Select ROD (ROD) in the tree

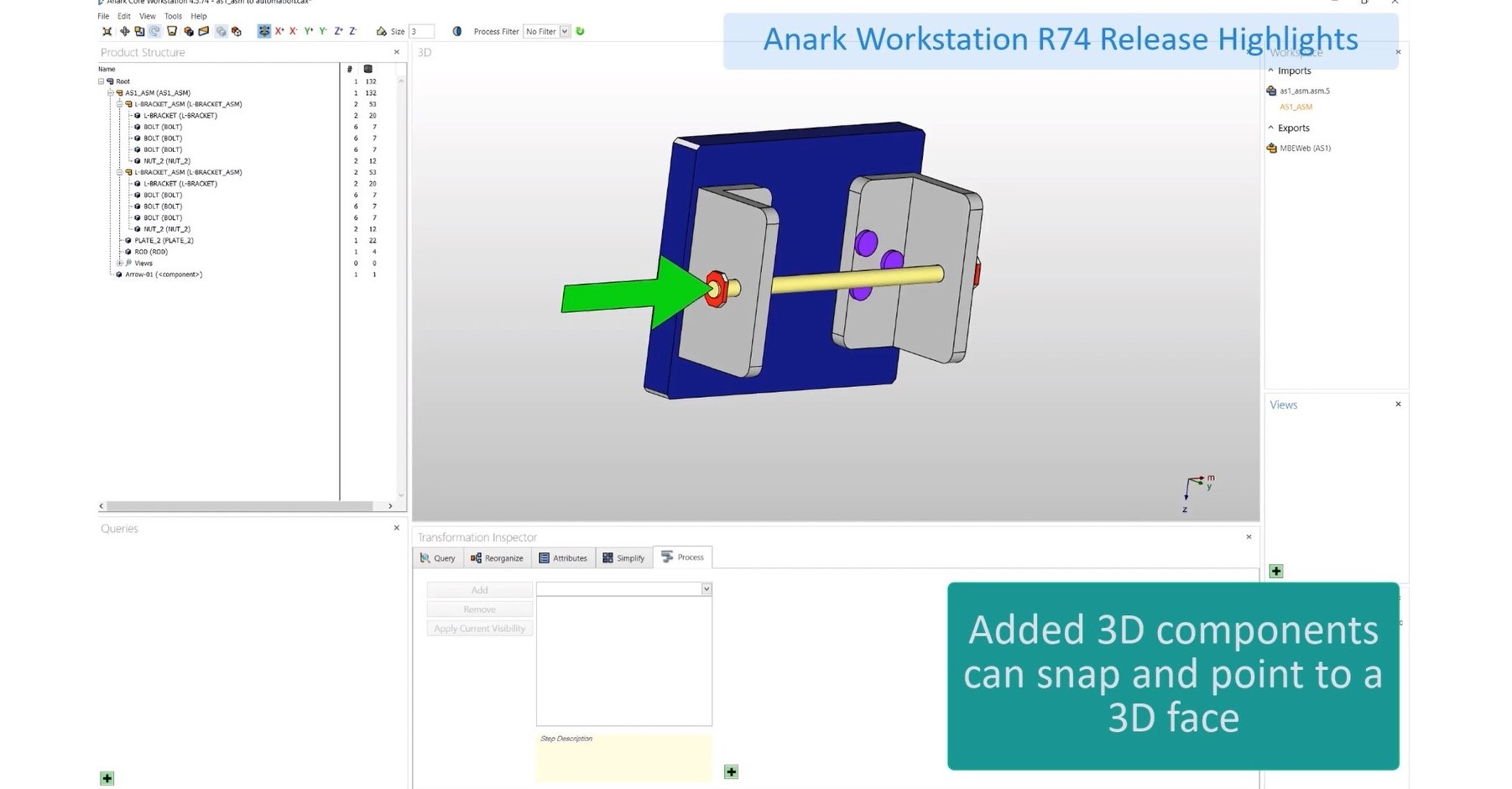pos(151,252)
